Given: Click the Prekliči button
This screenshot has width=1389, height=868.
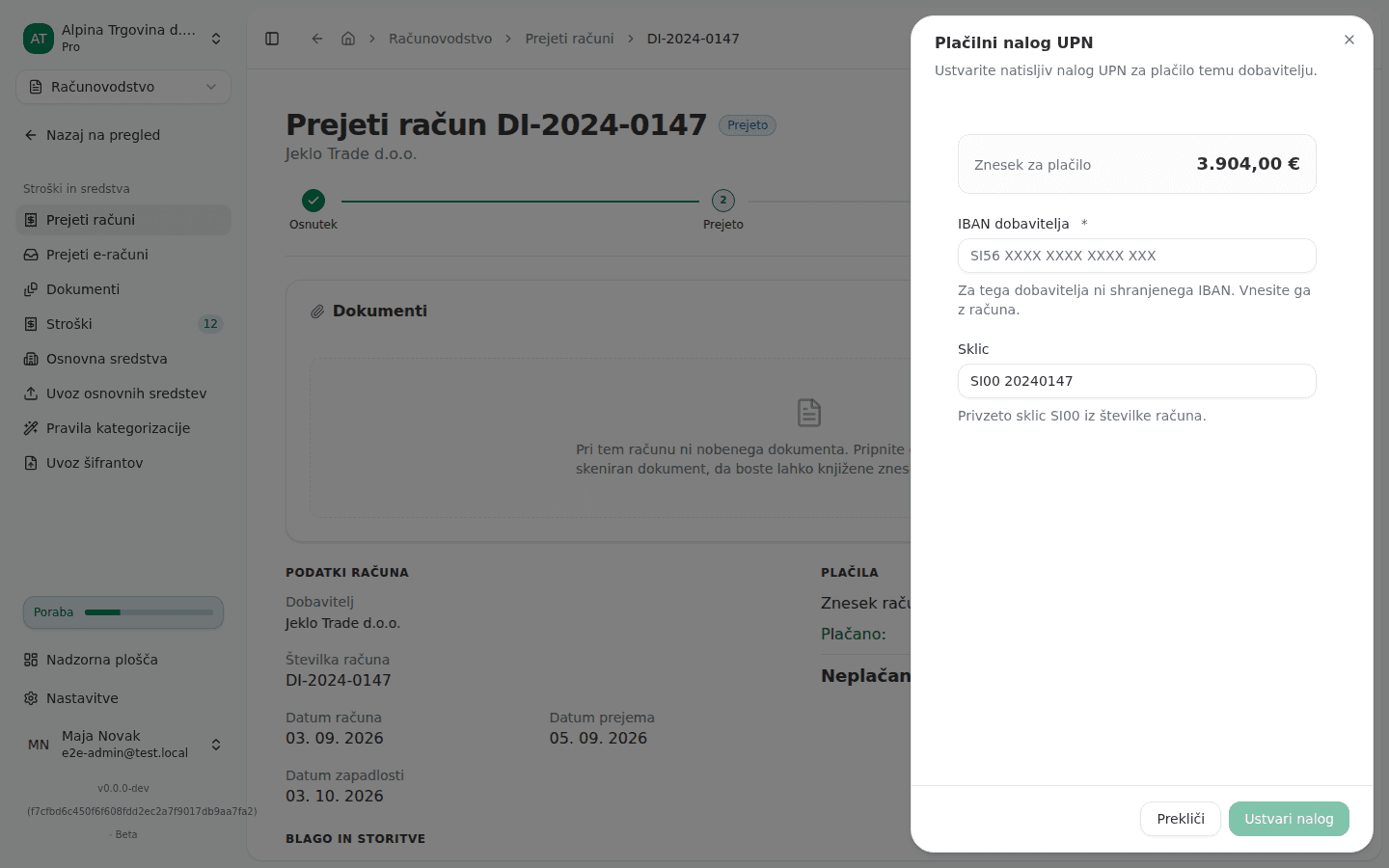Looking at the screenshot, I should click(1181, 819).
